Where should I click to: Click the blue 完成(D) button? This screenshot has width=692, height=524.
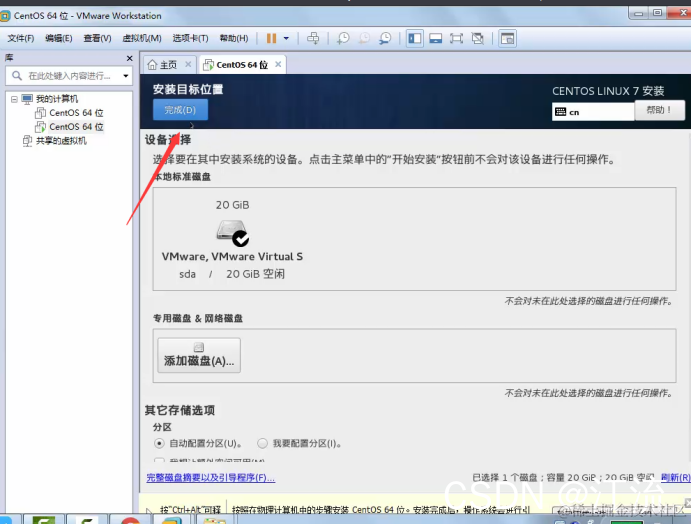[x=180, y=110]
